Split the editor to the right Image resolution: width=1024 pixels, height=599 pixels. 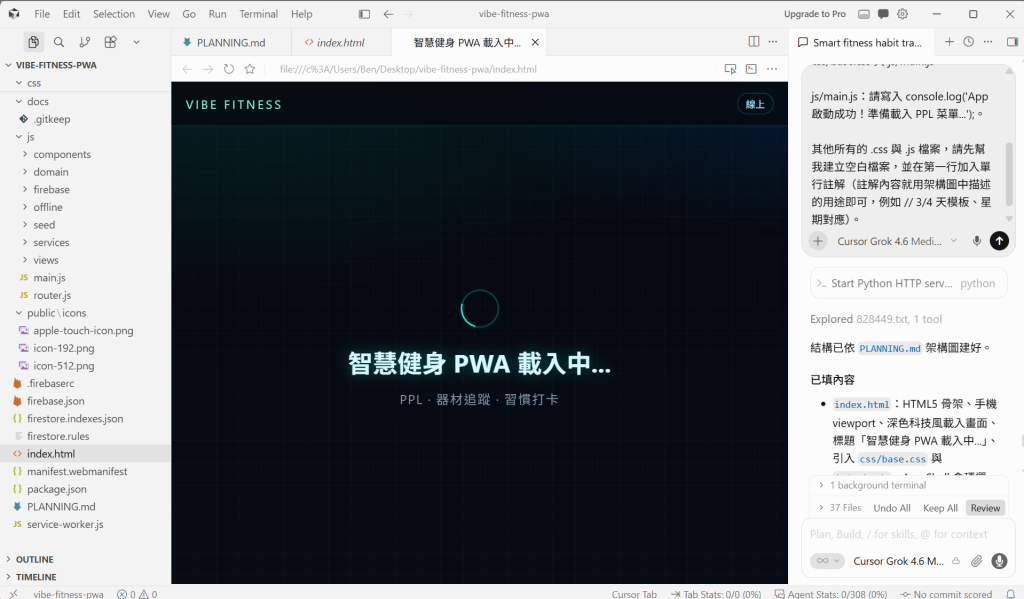[x=754, y=42]
